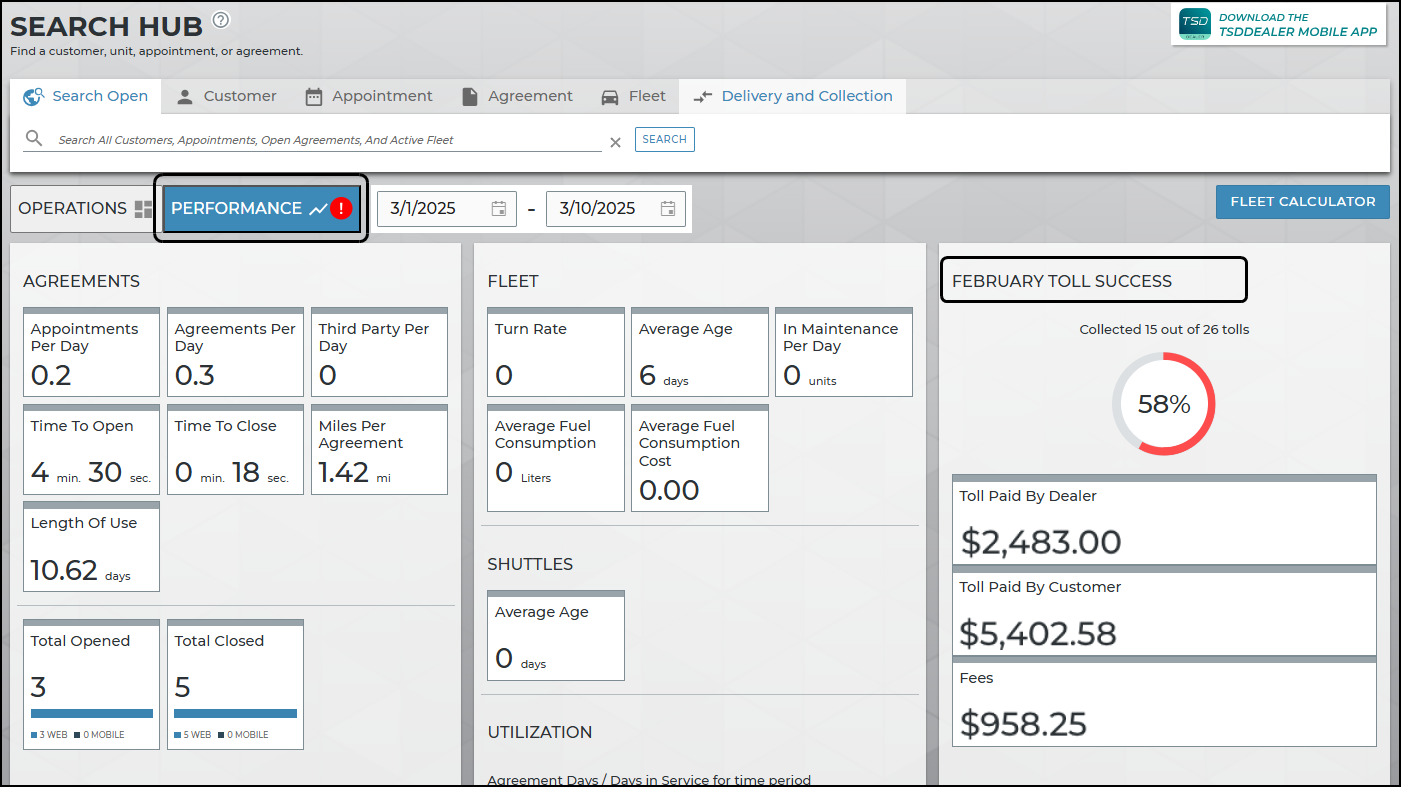1401x787 pixels.
Task: Click the TSD mobile app logo
Action: [x=1195, y=25]
